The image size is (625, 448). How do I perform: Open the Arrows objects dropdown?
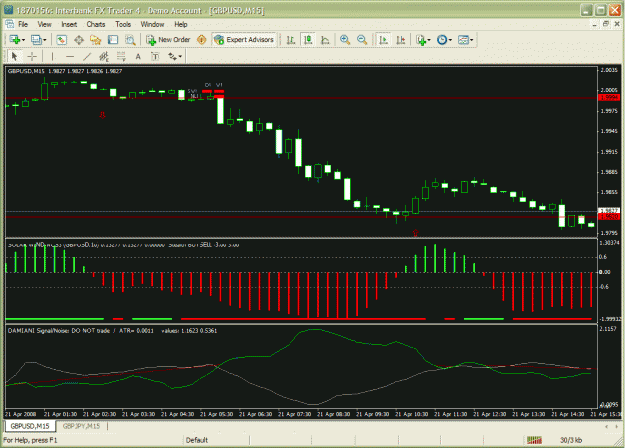tap(175, 57)
